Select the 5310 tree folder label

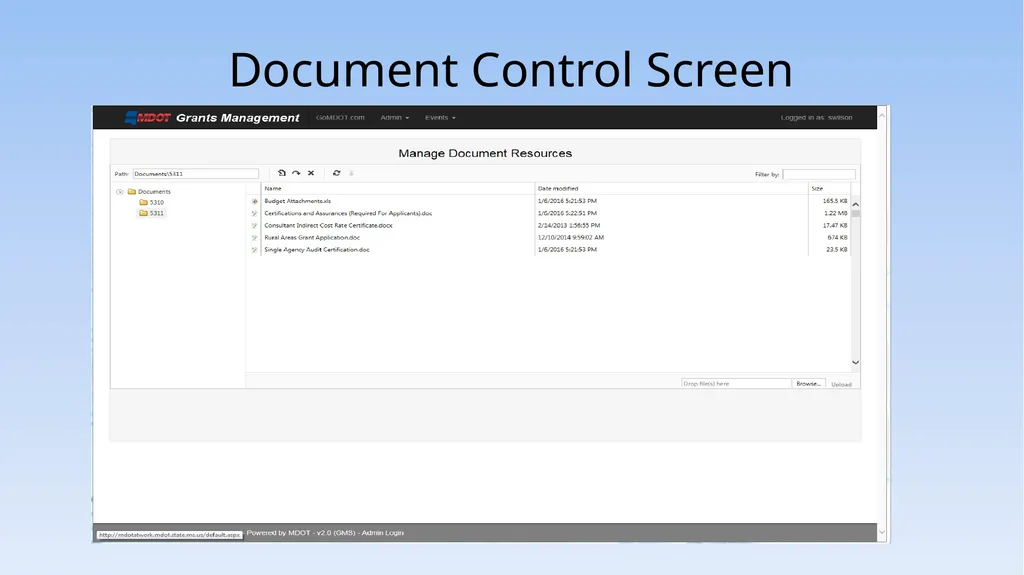157,203
